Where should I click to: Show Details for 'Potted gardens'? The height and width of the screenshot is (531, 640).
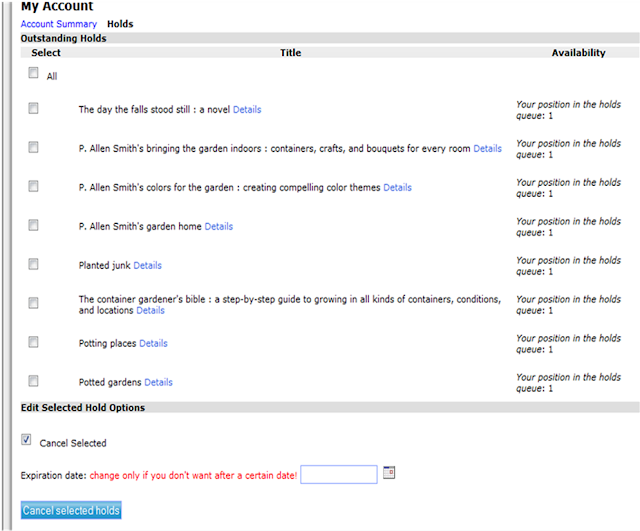pyautogui.click(x=158, y=383)
